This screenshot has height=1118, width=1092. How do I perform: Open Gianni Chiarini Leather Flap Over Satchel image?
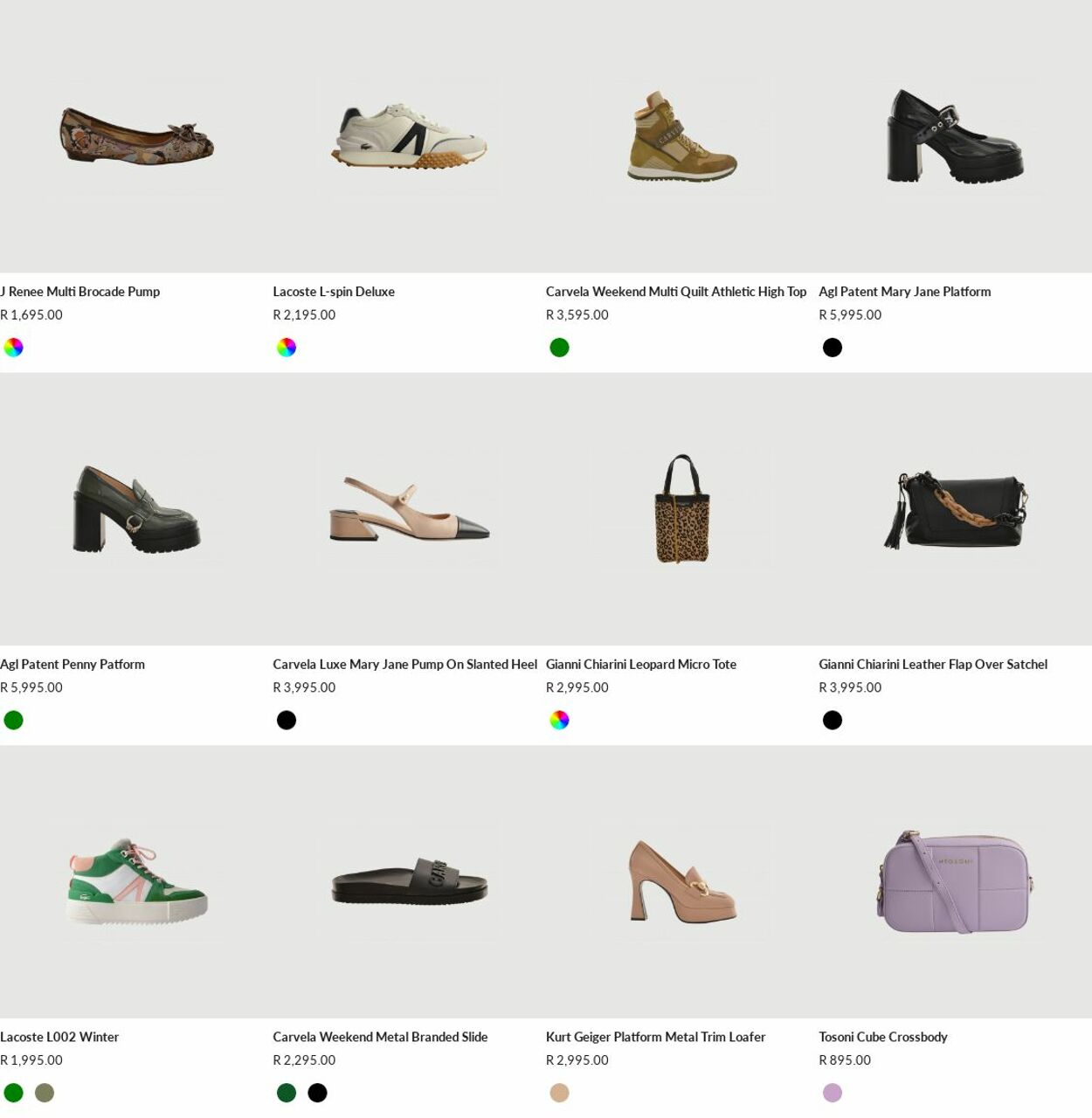(955, 509)
